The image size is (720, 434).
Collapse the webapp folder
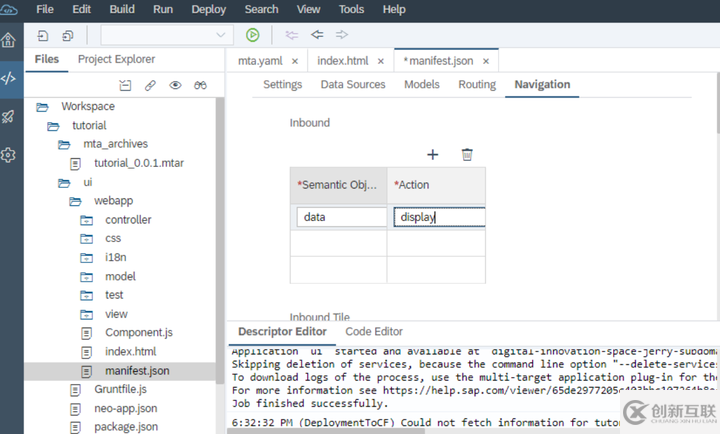[75, 202]
